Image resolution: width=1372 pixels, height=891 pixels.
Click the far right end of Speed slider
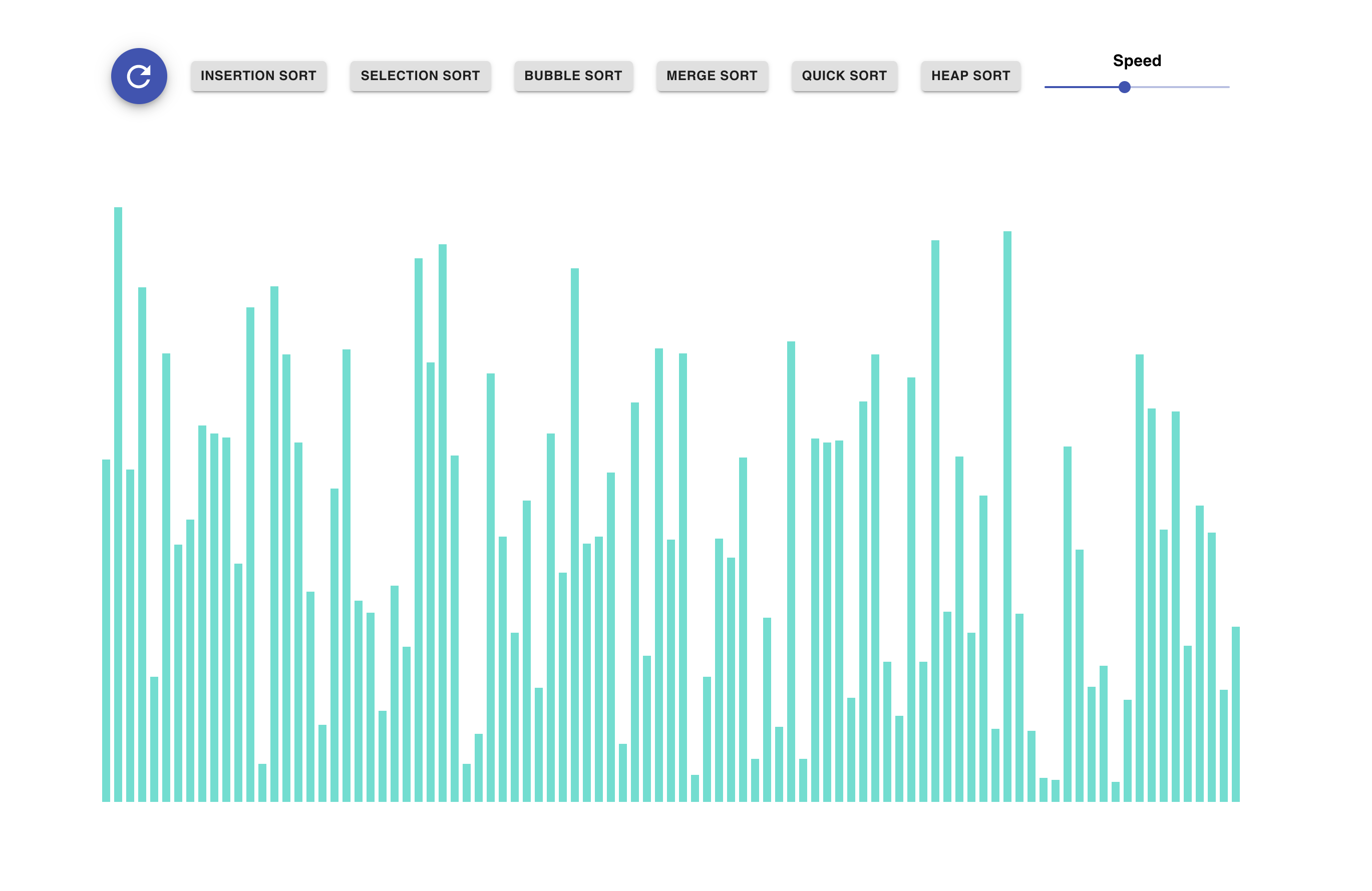coord(1228,87)
